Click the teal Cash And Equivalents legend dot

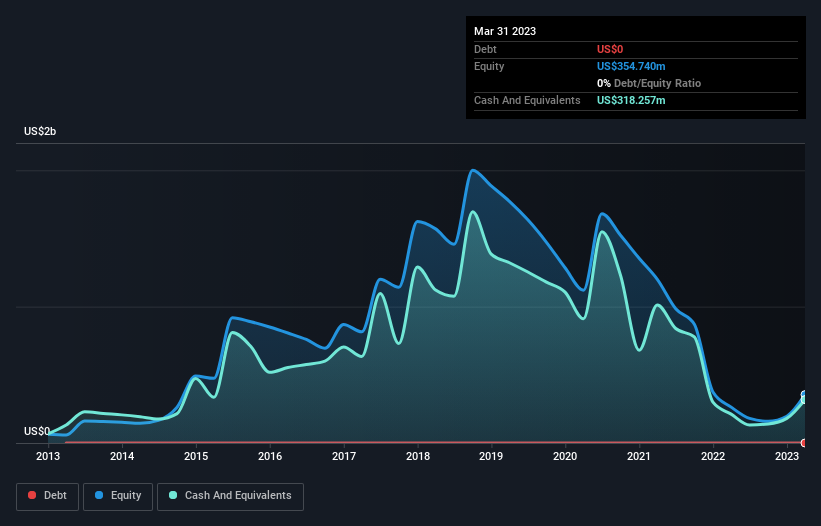[173, 495]
